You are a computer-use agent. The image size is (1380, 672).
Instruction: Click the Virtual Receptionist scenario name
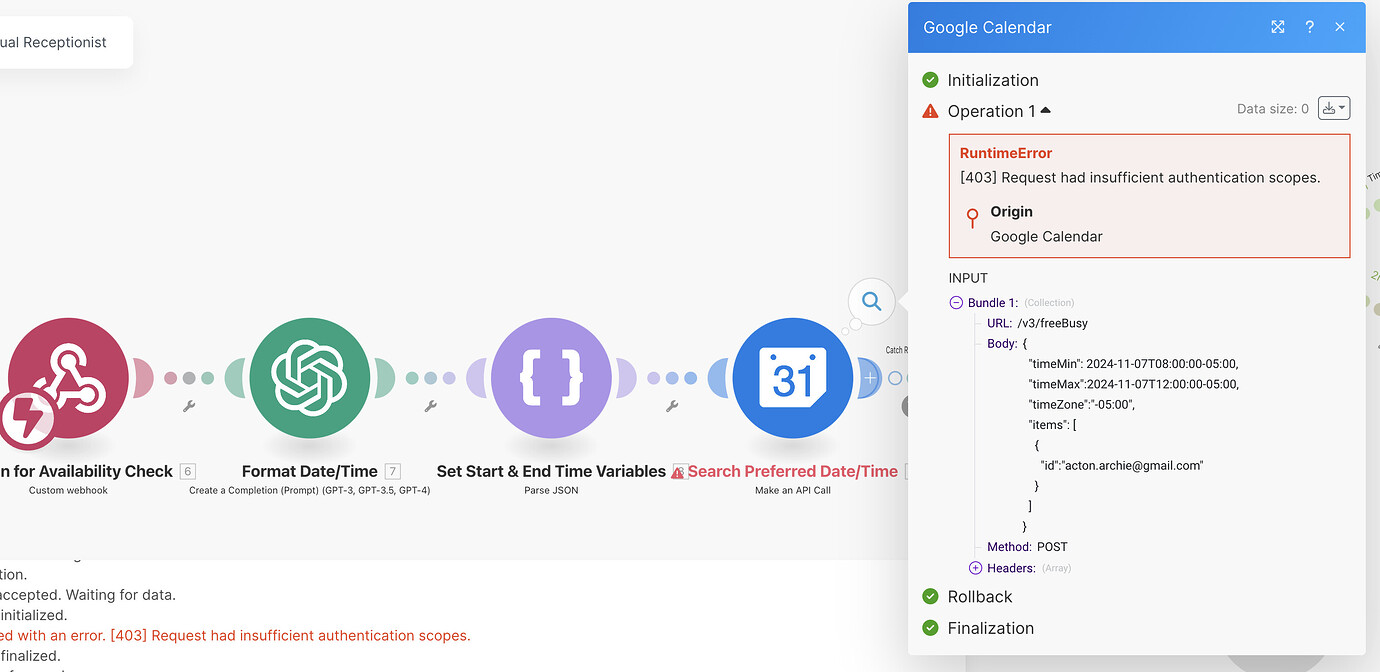tap(55, 42)
